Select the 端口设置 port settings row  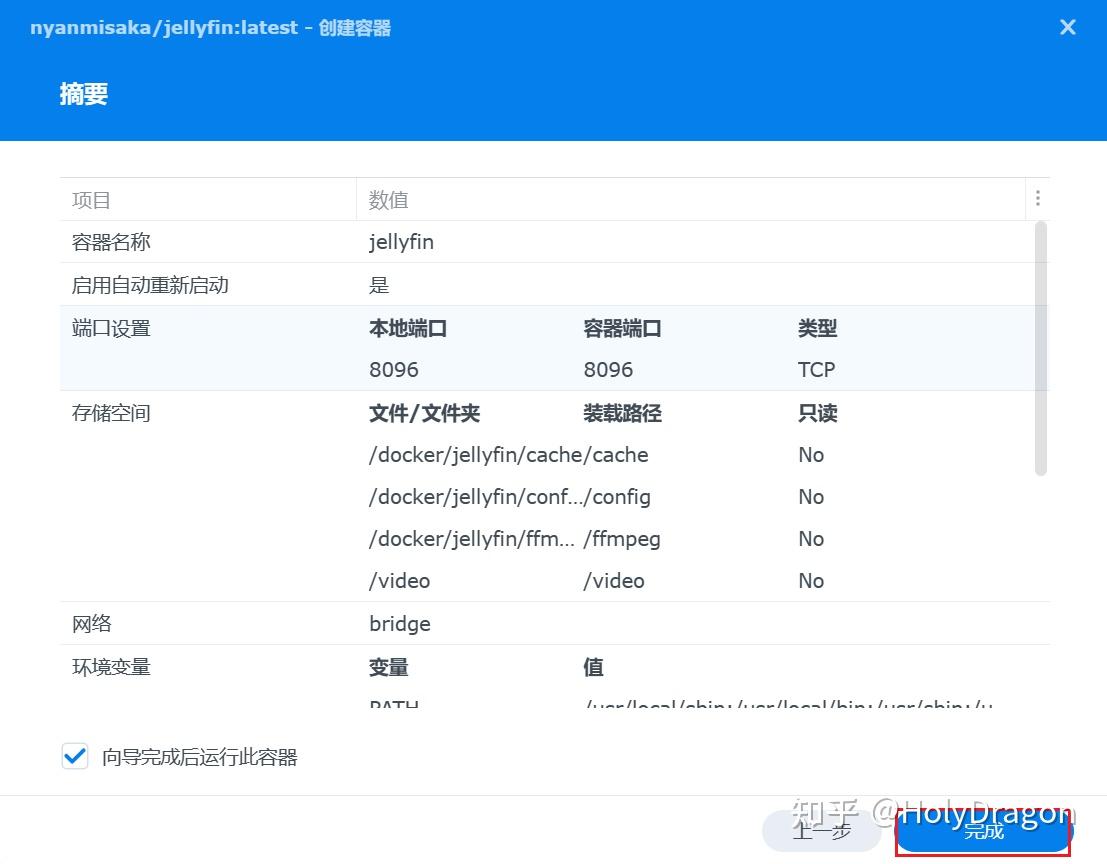[x=110, y=327]
